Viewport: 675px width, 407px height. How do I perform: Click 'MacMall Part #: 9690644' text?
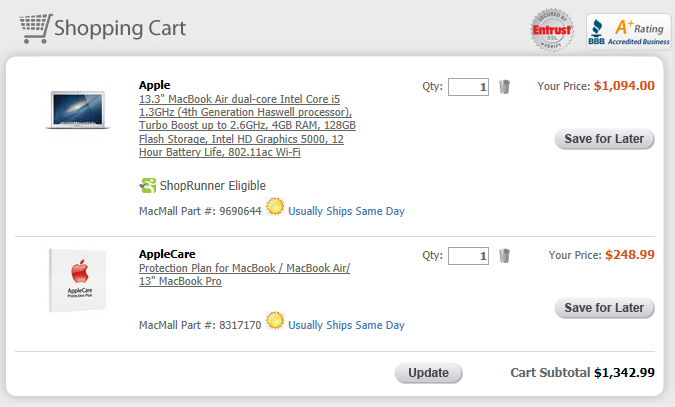200,211
